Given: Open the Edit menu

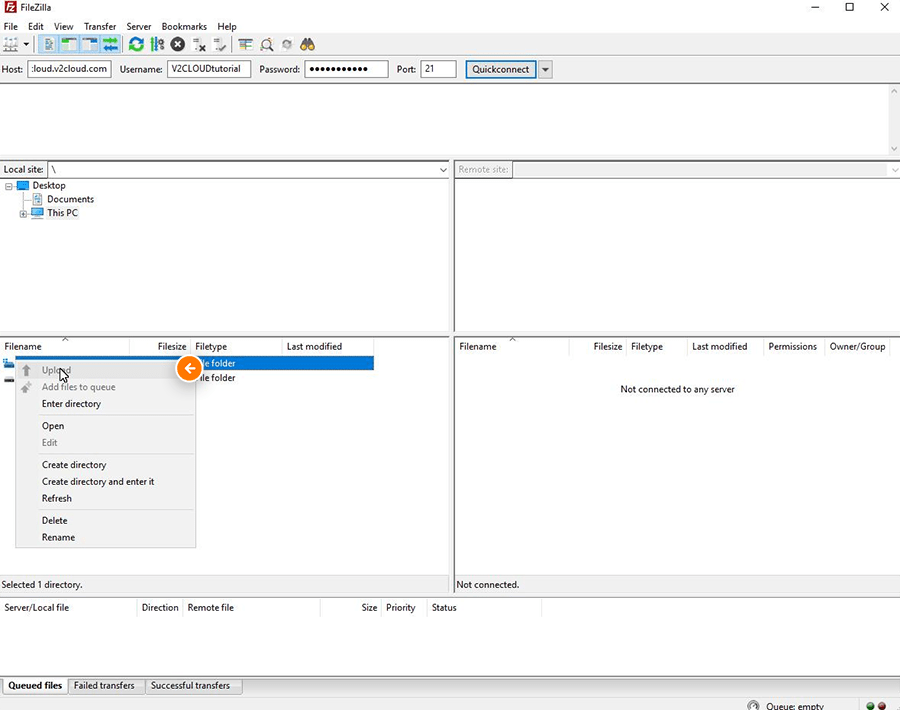Looking at the screenshot, I should click(x=36, y=26).
